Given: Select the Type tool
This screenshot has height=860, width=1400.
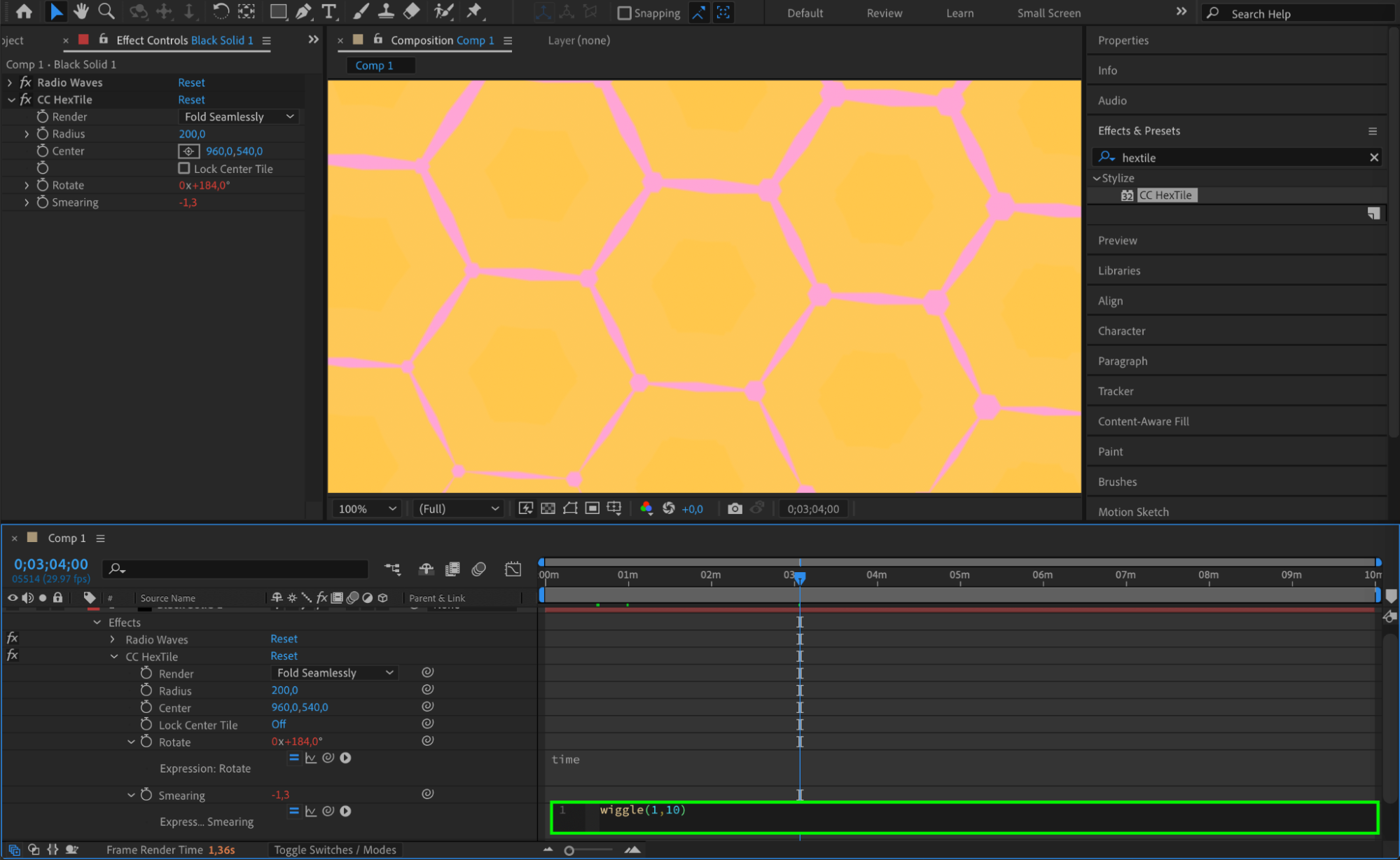Looking at the screenshot, I should tap(328, 11).
